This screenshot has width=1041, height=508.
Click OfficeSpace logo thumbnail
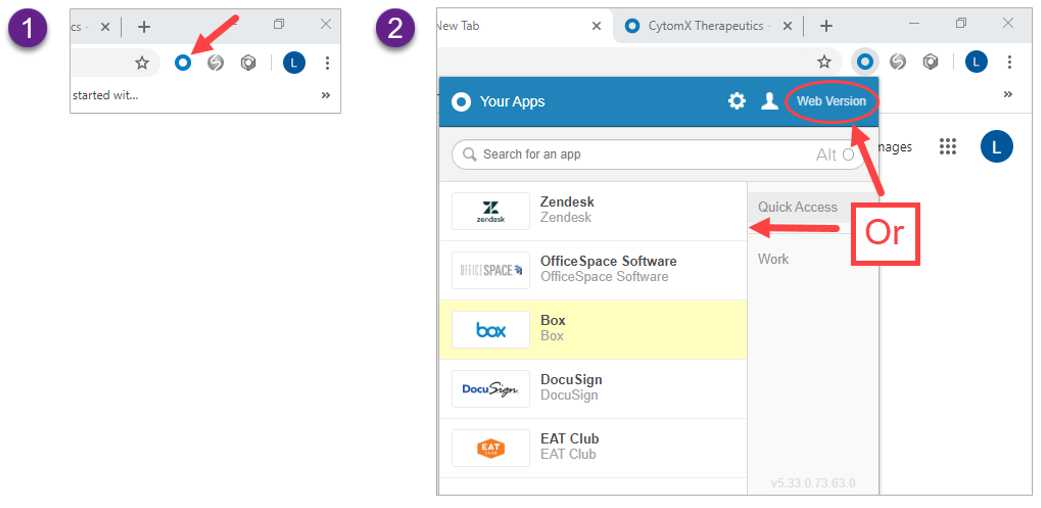click(x=491, y=270)
